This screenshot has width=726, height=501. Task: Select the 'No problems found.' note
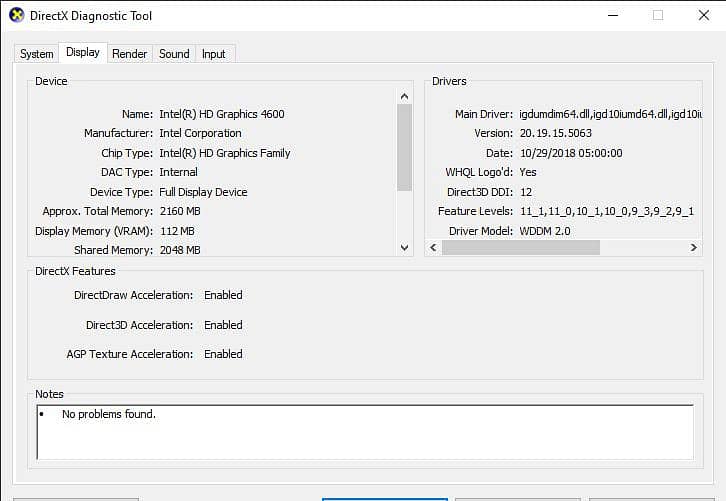109,414
